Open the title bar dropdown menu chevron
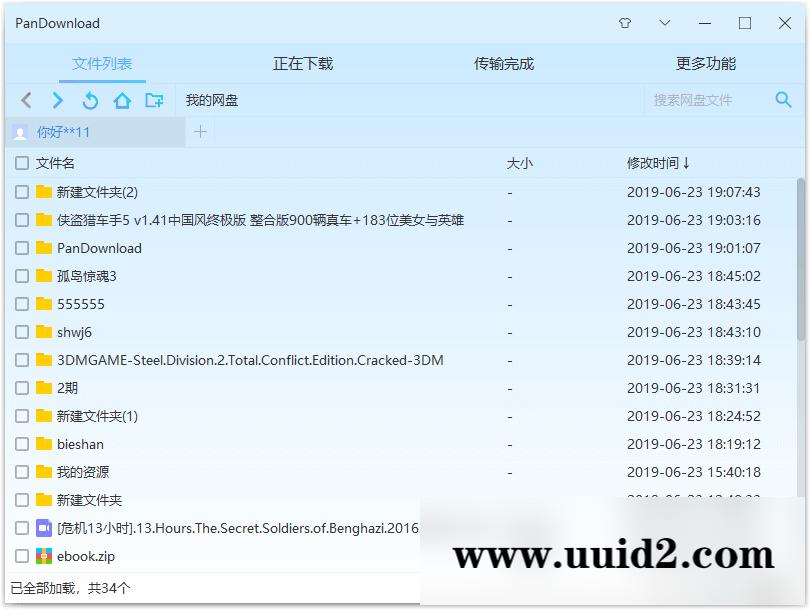Image resolution: width=810 pixels, height=610 pixels. click(664, 22)
